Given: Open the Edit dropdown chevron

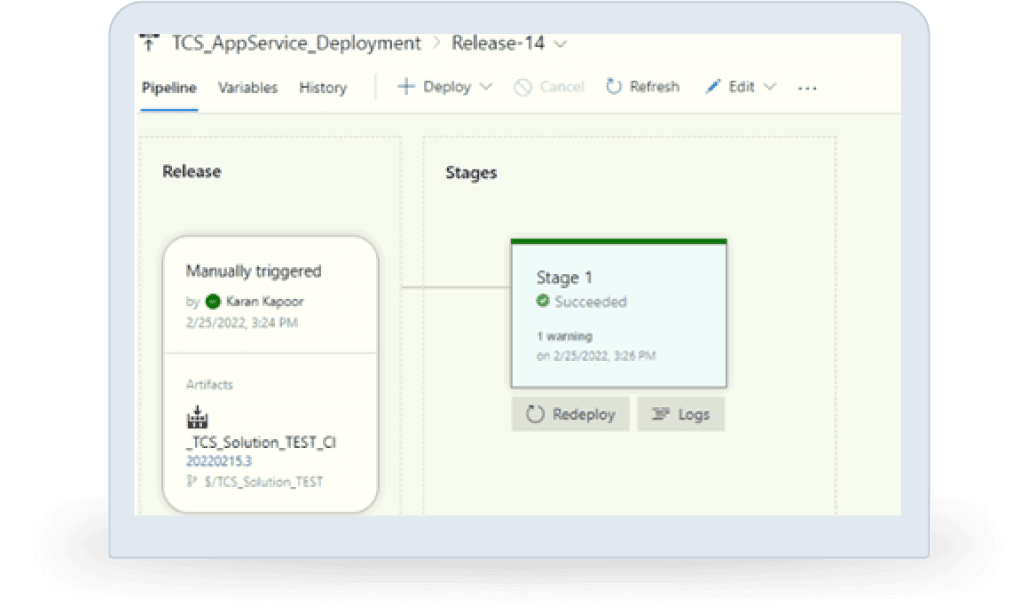Looking at the screenshot, I should [x=770, y=87].
